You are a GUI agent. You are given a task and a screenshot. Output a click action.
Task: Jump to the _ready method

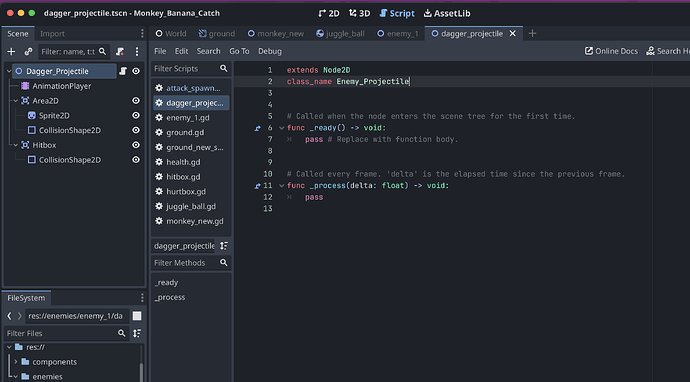tap(166, 283)
